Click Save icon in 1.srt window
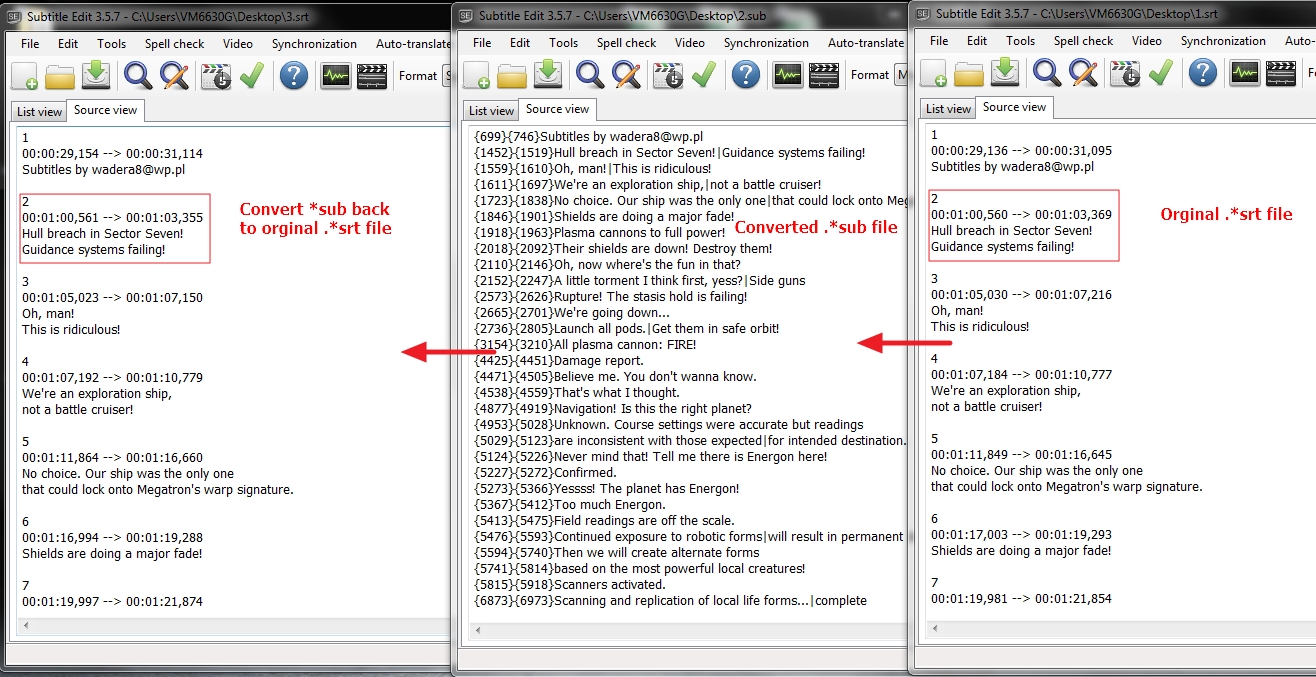The image size is (1316, 677). 1005,72
